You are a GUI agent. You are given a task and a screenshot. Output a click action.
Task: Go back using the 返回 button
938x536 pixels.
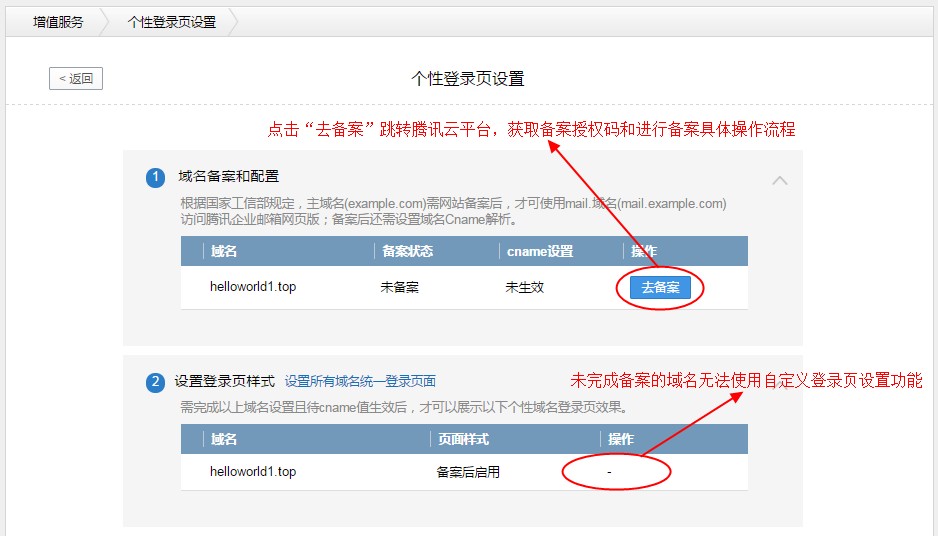(76, 79)
